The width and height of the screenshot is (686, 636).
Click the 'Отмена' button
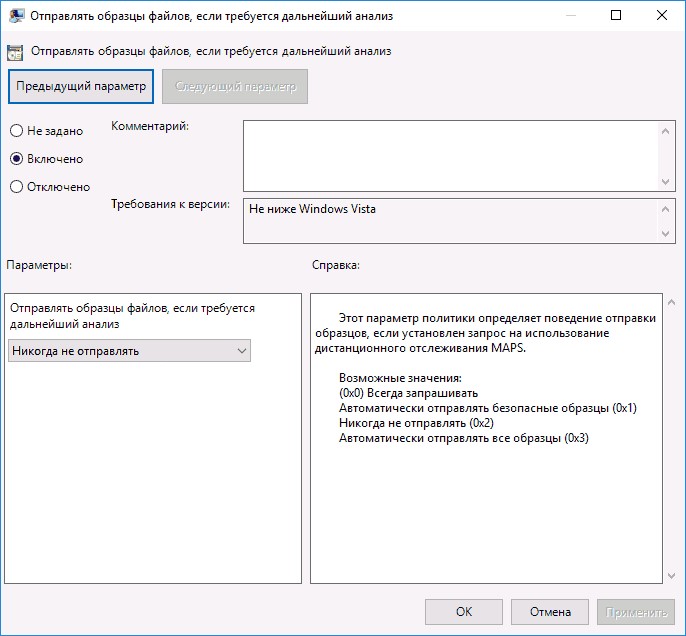(550, 612)
